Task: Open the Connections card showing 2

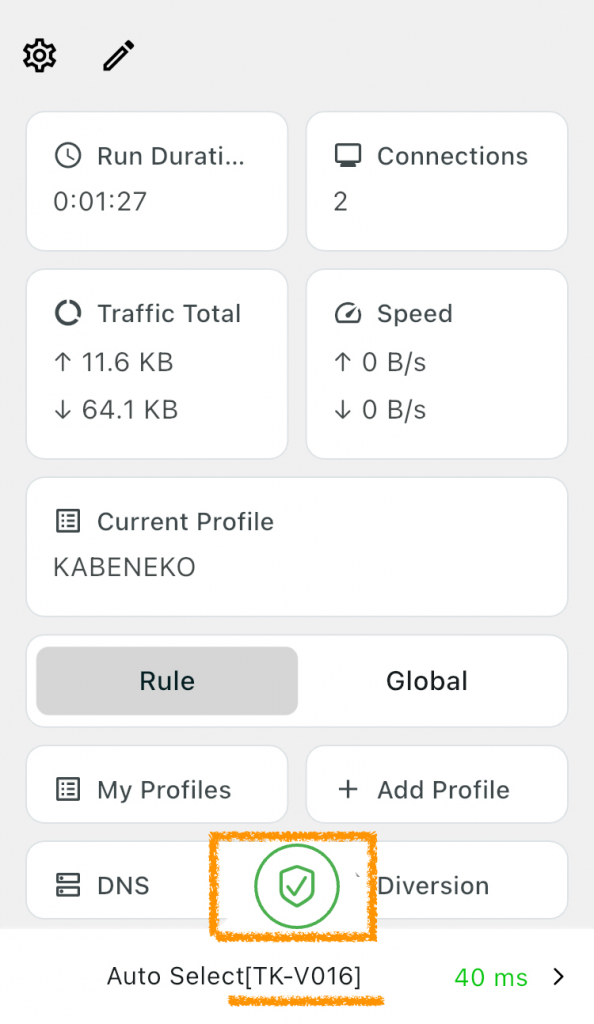Action: pos(437,181)
